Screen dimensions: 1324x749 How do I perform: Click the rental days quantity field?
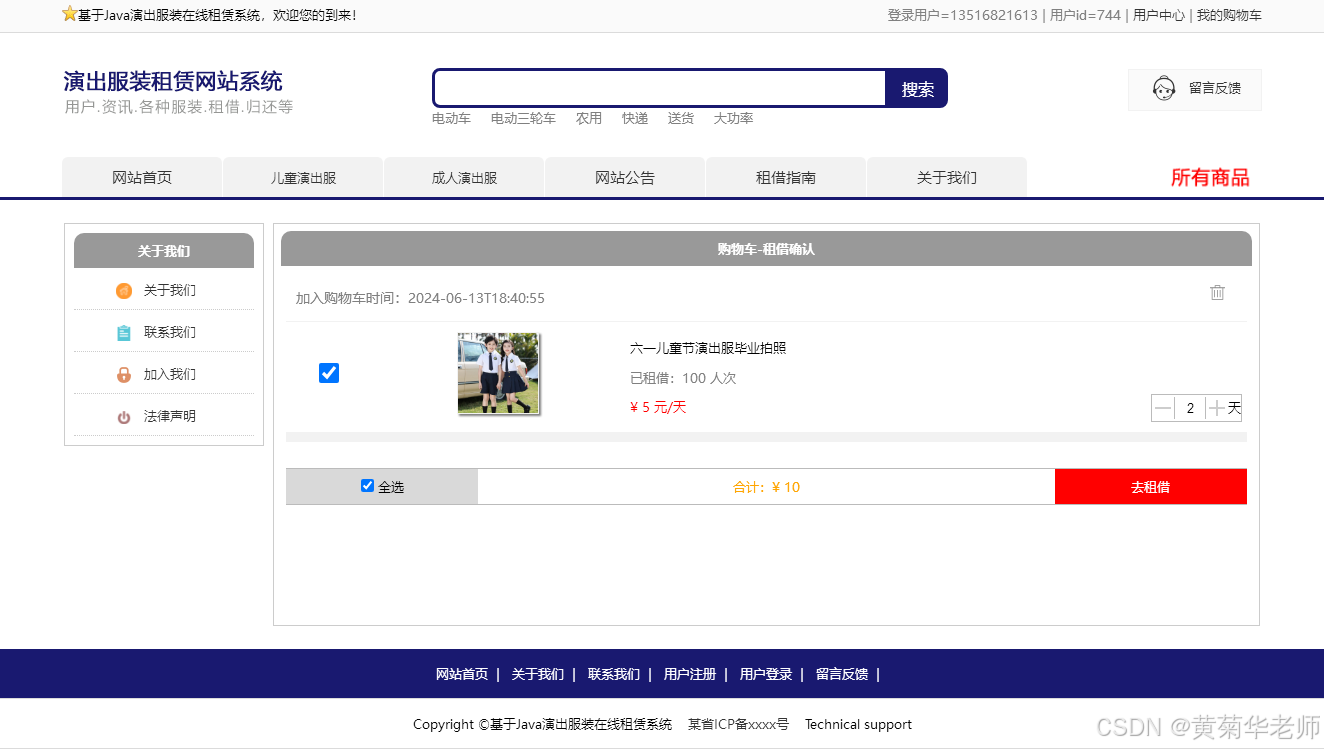coord(1190,408)
